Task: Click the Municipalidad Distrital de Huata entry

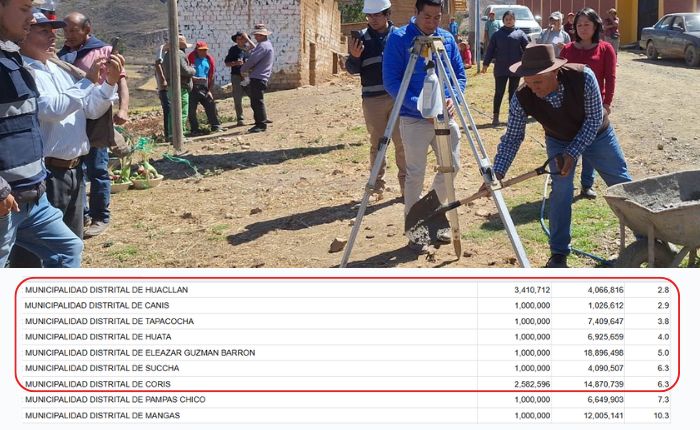Action: (x=346, y=337)
